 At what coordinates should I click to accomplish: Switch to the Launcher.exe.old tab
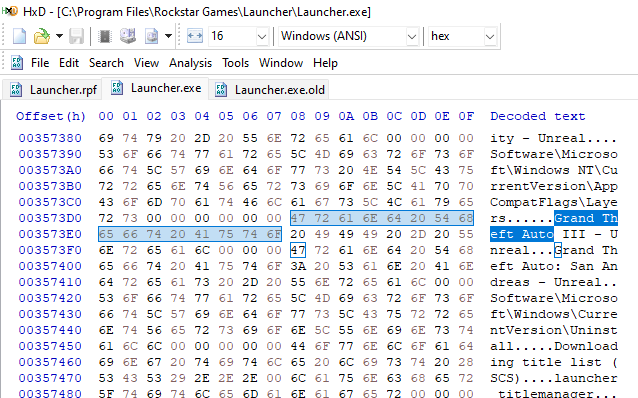click(x=269, y=90)
